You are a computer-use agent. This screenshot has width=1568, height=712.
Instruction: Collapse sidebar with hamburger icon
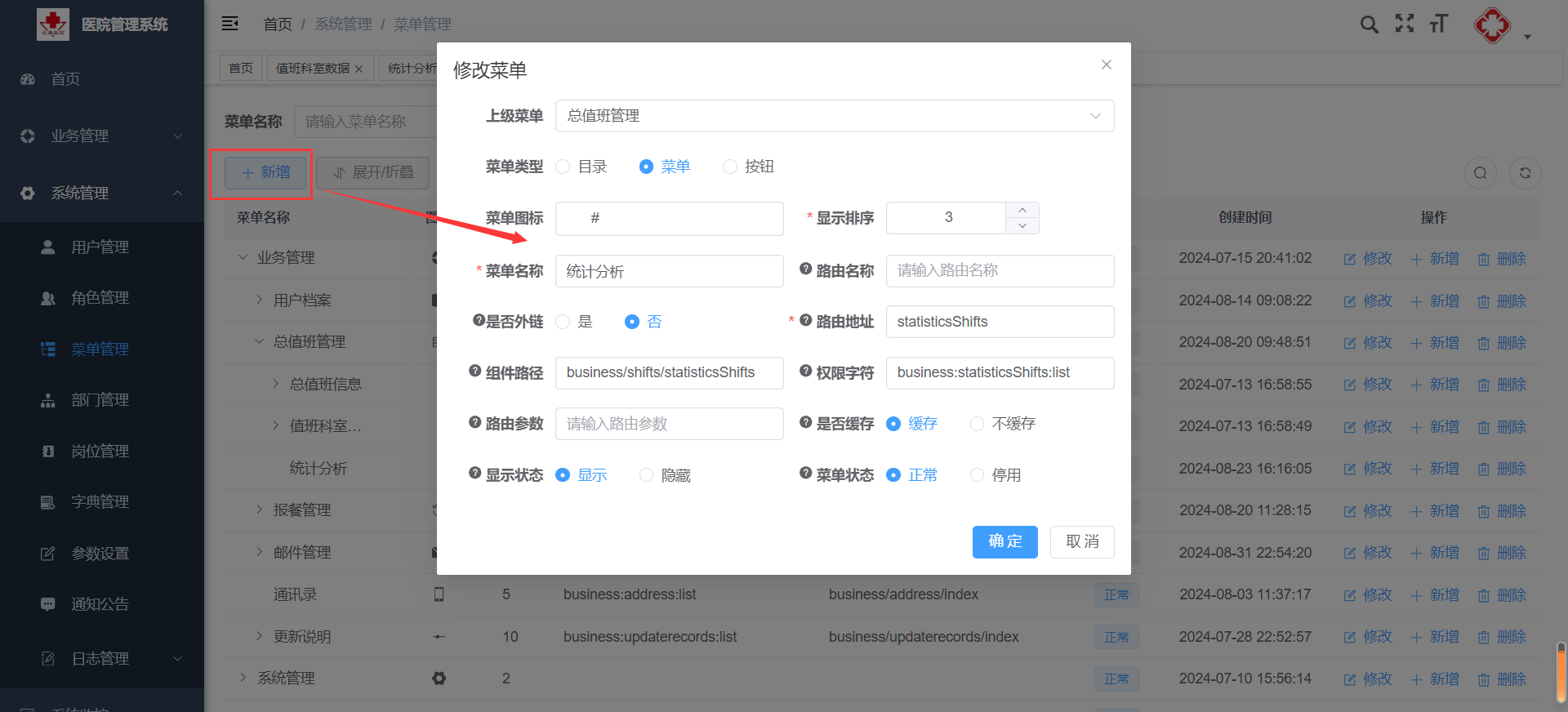pyautogui.click(x=230, y=24)
